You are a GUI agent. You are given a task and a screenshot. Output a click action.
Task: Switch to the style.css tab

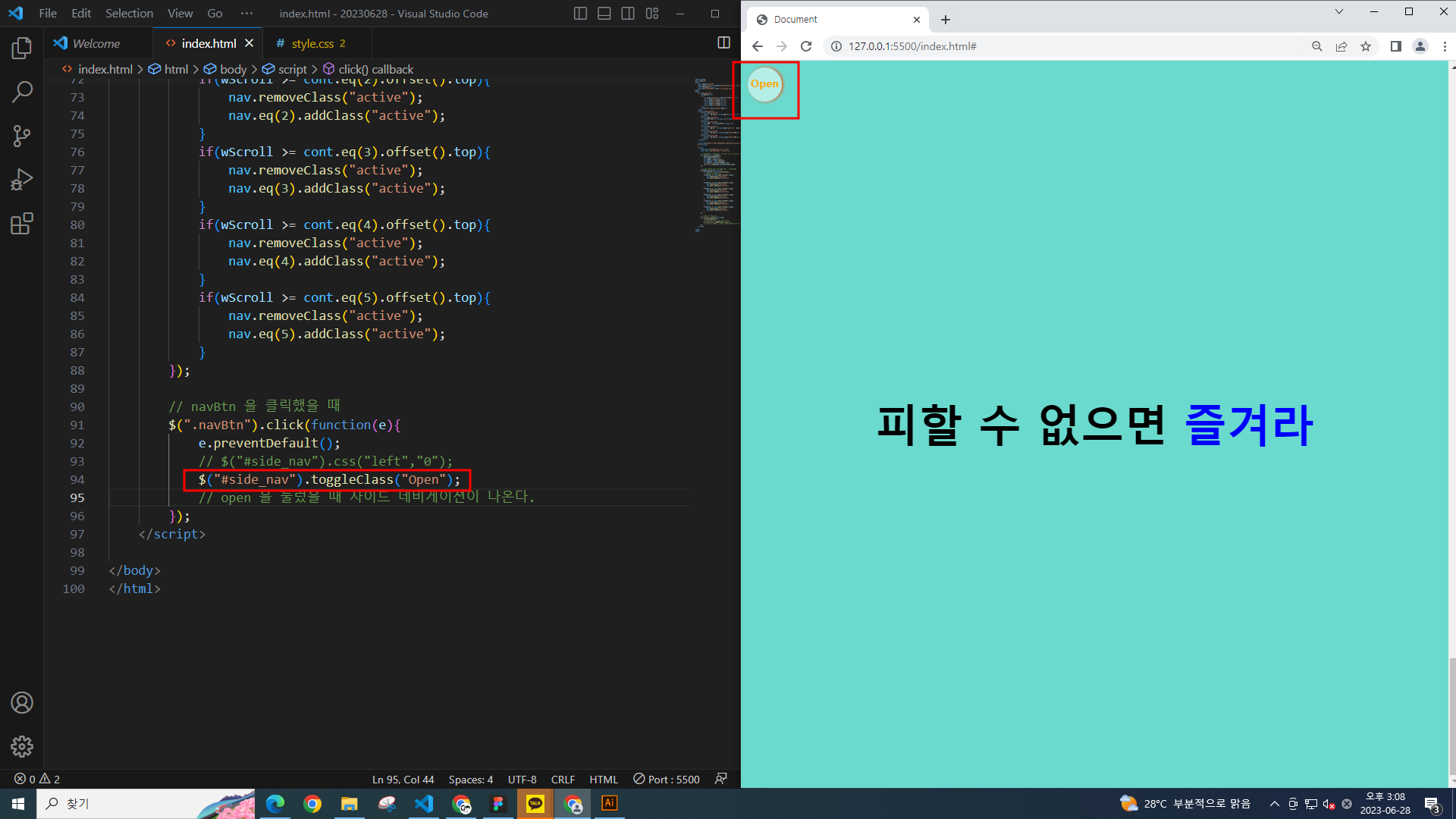[312, 44]
